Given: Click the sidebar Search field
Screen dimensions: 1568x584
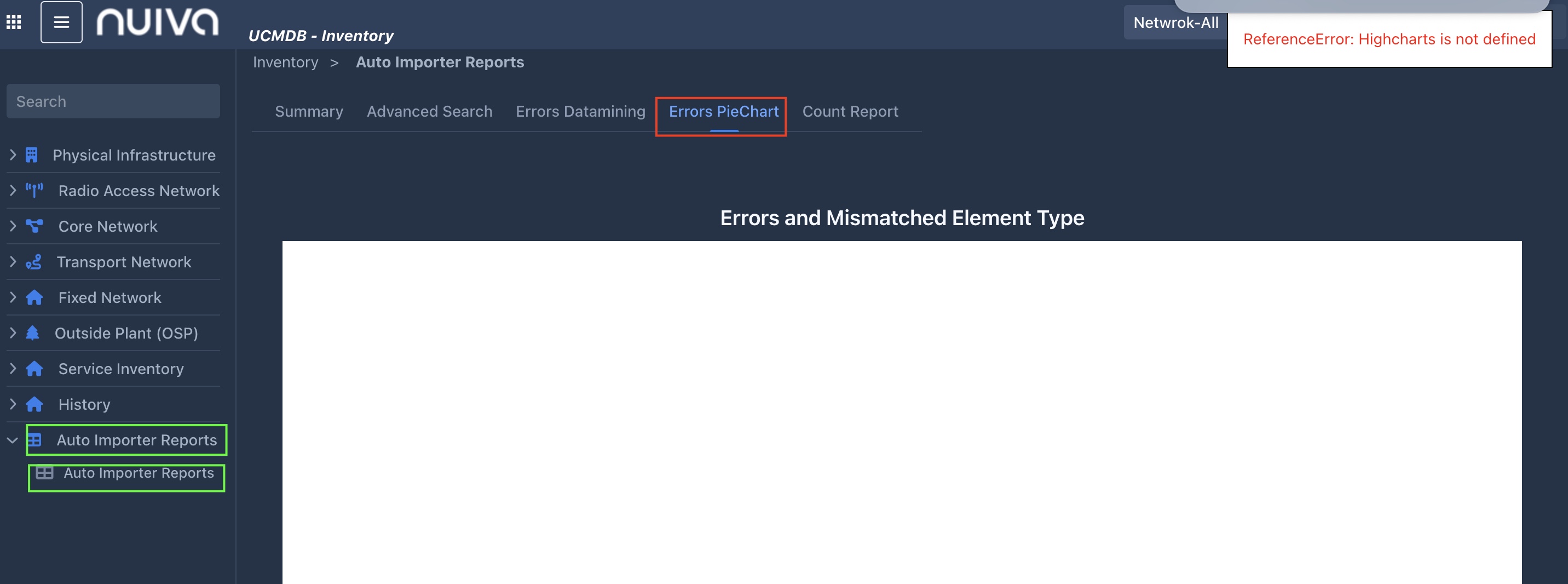Looking at the screenshot, I should click(x=113, y=101).
